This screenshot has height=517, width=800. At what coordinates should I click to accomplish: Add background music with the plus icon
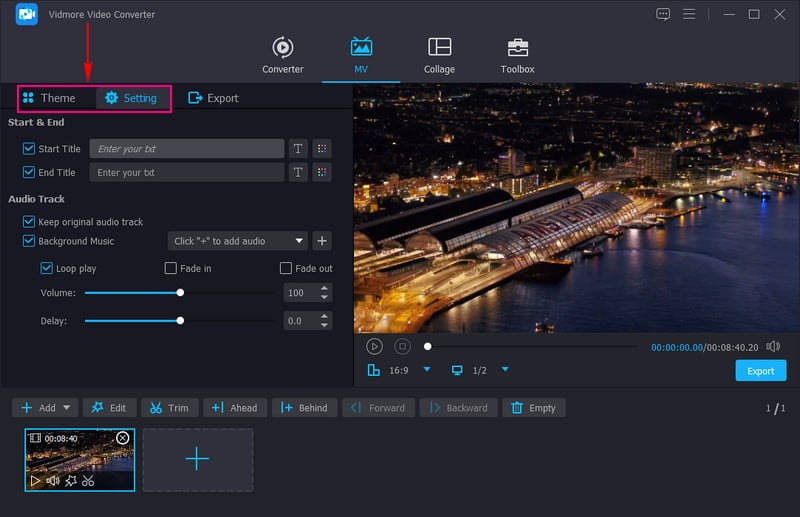pos(321,241)
